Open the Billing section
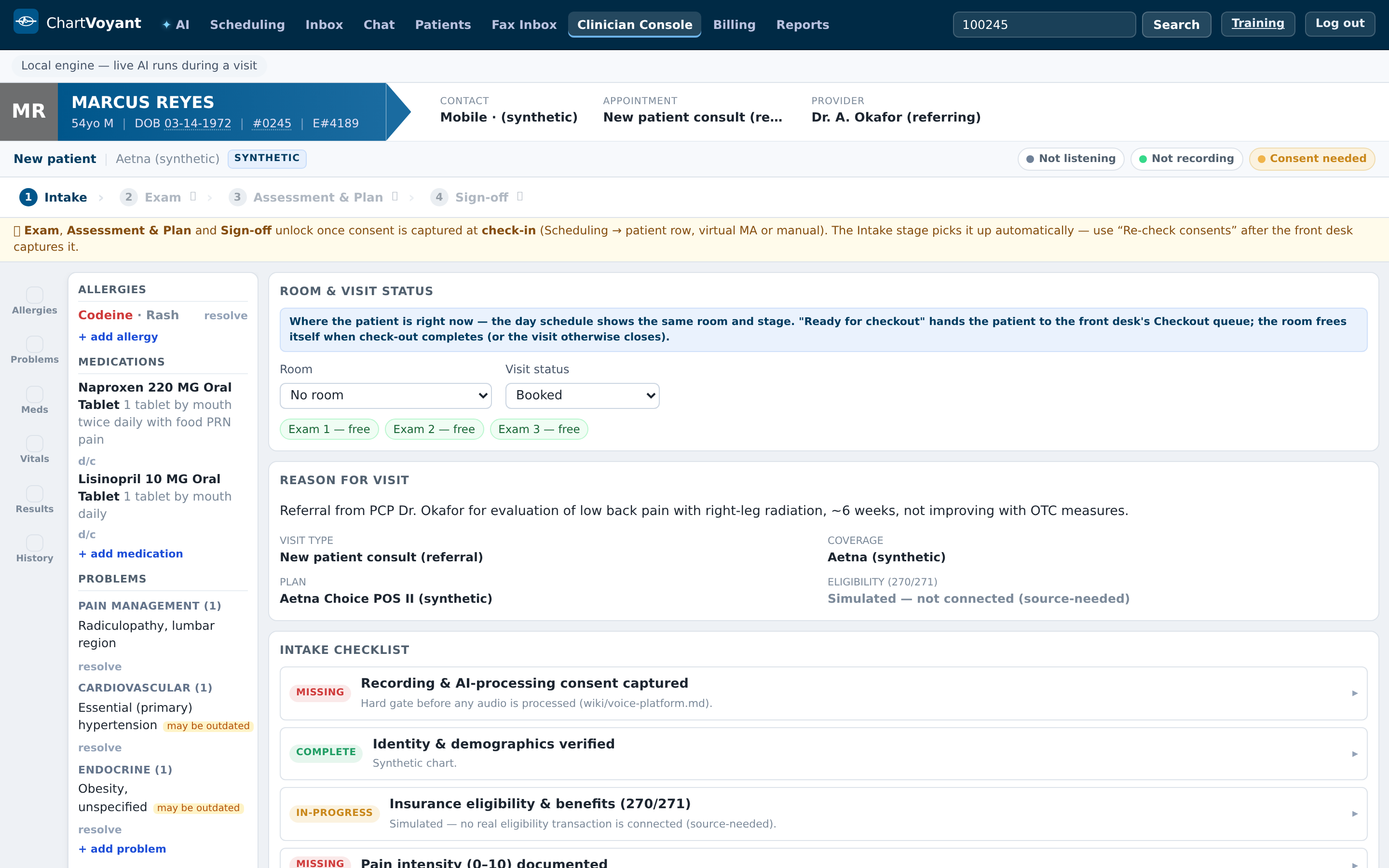This screenshot has width=1389, height=868. click(x=734, y=25)
